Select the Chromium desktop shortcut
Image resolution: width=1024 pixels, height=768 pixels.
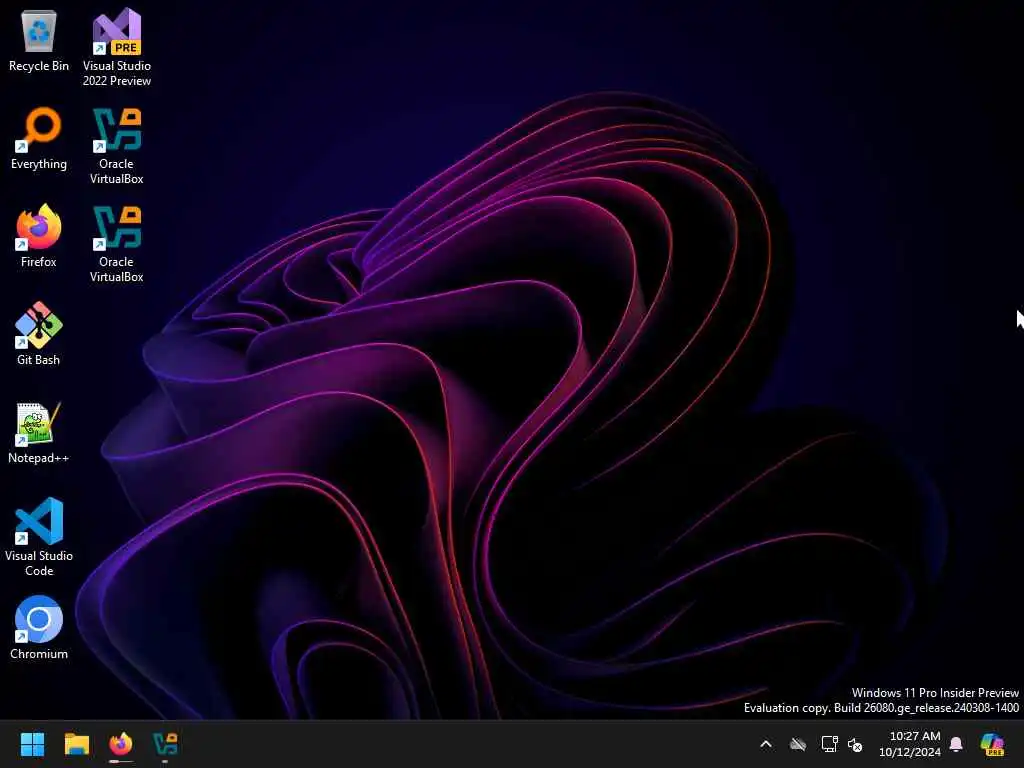coord(39,628)
